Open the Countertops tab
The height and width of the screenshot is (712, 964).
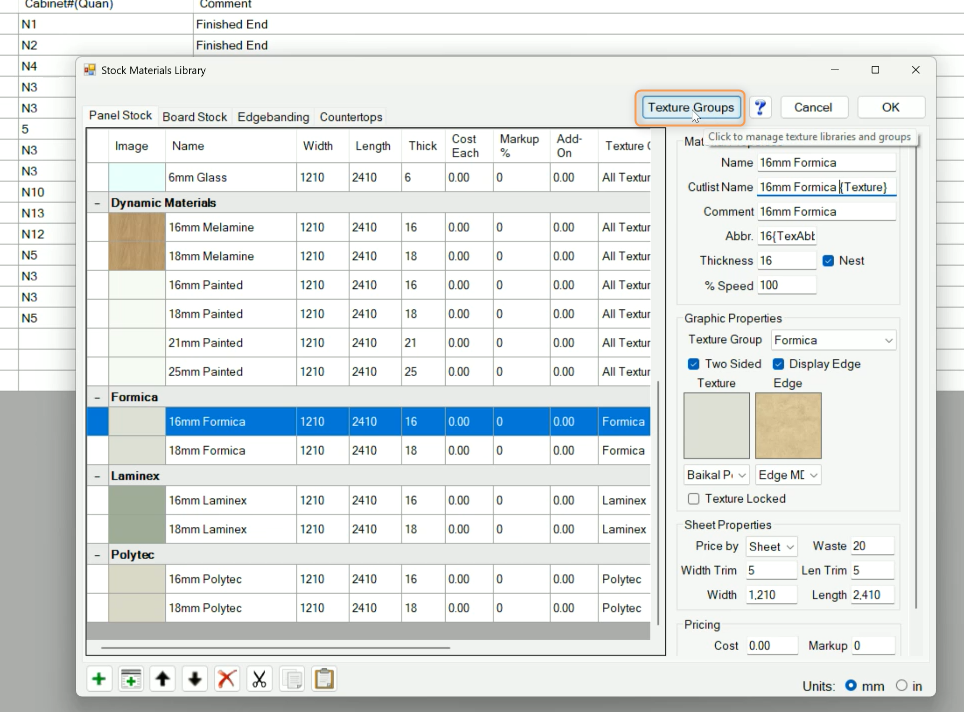click(x=351, y=117)
